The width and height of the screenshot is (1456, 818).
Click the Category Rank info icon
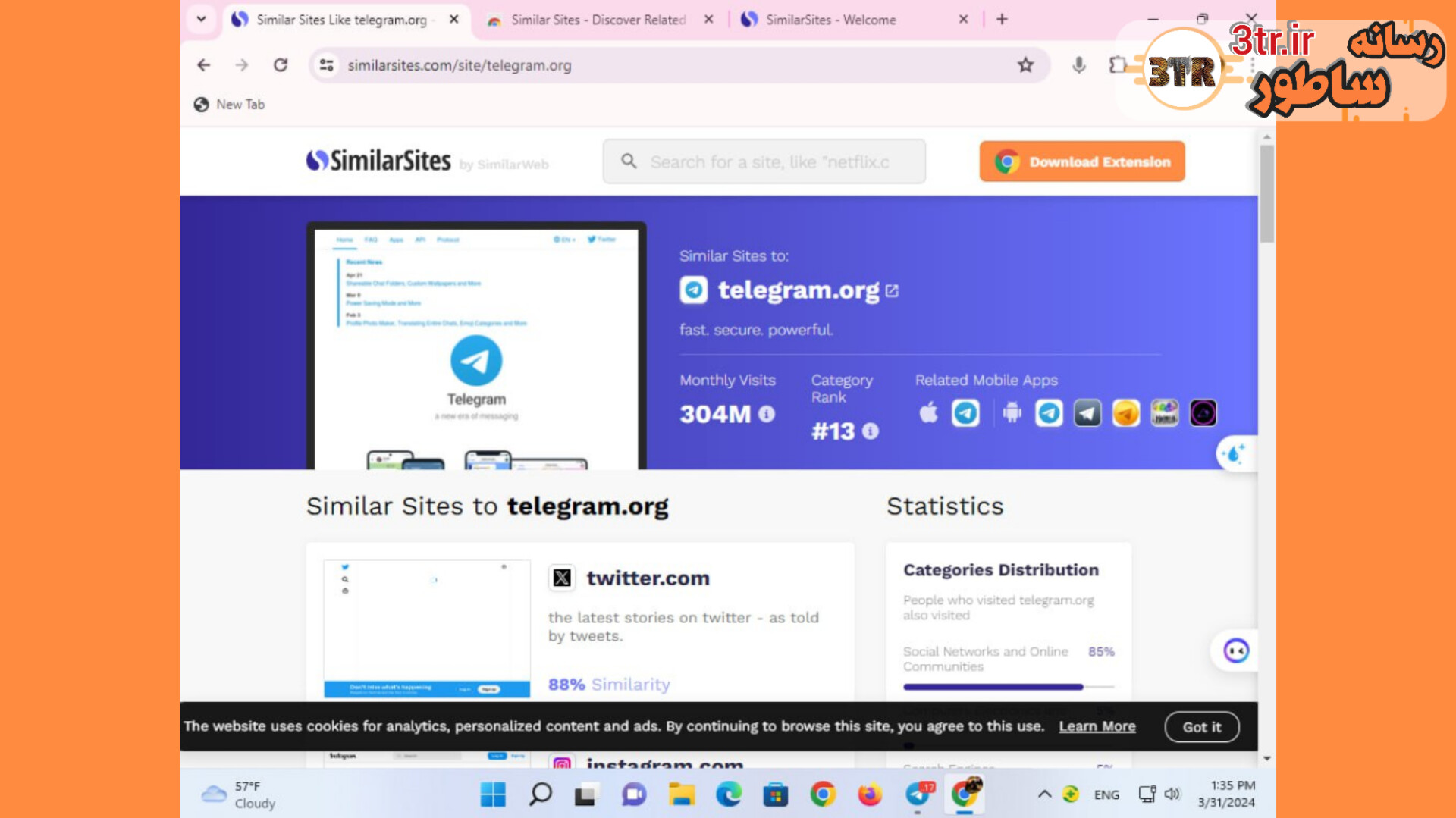click(x=871, y=431)
